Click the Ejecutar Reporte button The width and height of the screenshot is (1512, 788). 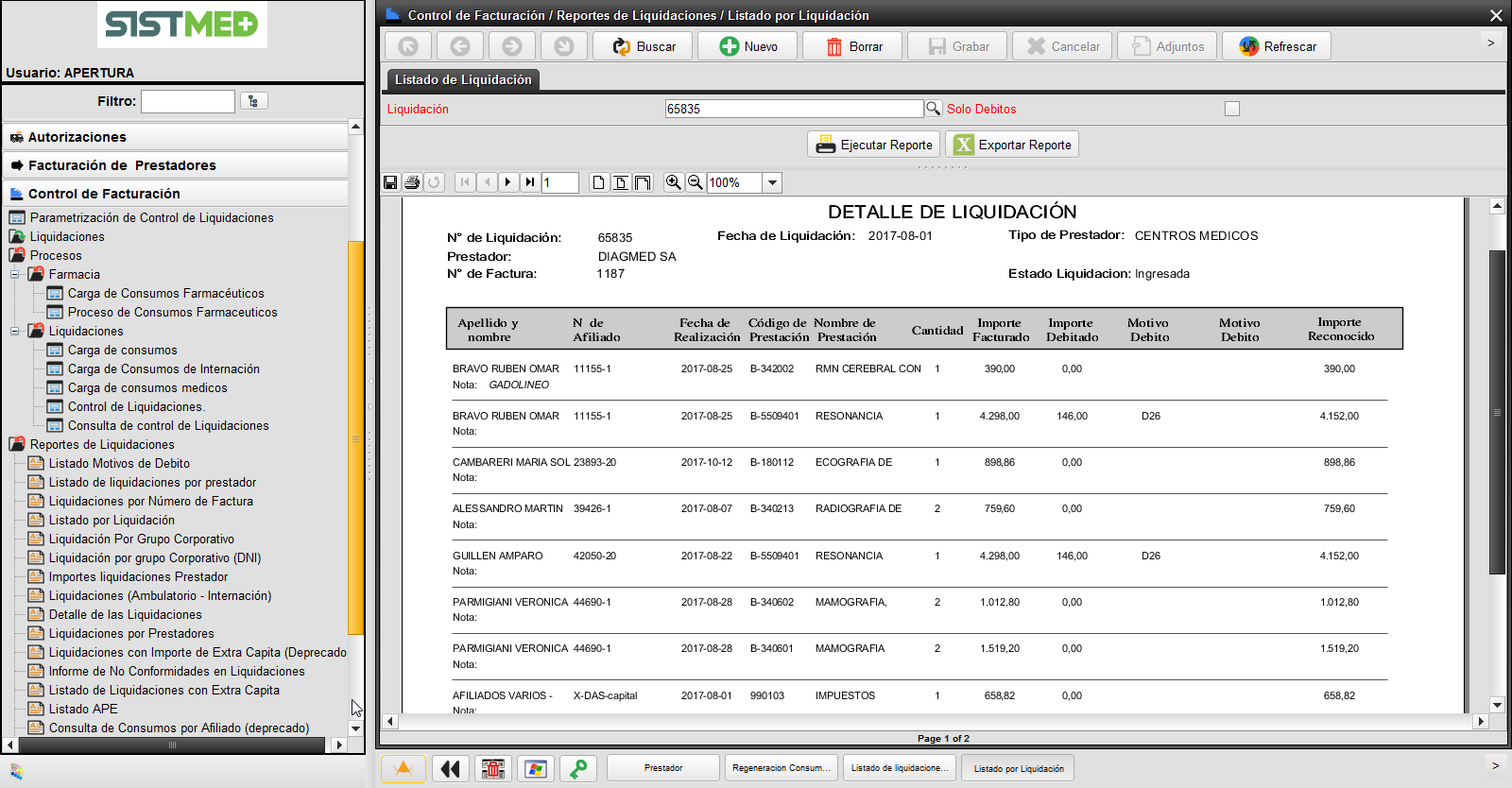pos(874,145)
